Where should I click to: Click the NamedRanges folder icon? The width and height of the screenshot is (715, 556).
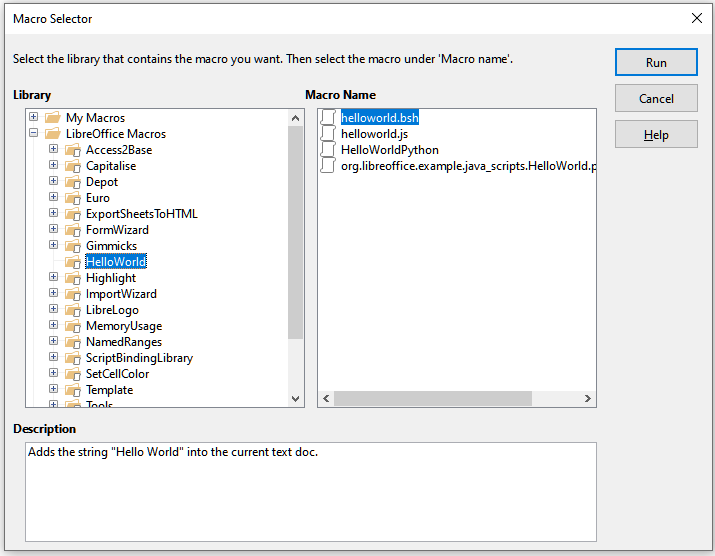[x=73, y=342]
